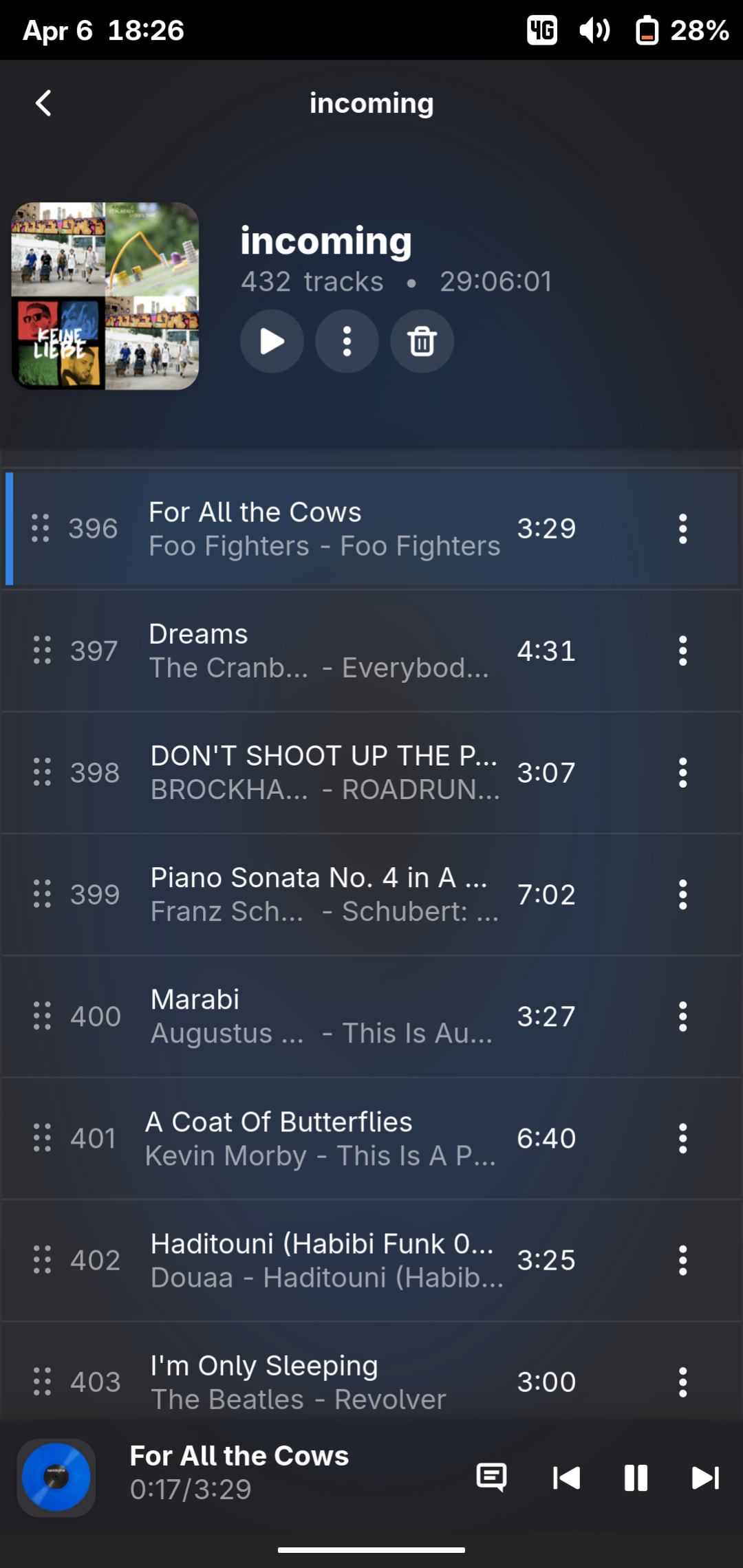Screen dimensions: 743x1568
Task: Tap the volume icon in status bar
Action: pos(594,30)
